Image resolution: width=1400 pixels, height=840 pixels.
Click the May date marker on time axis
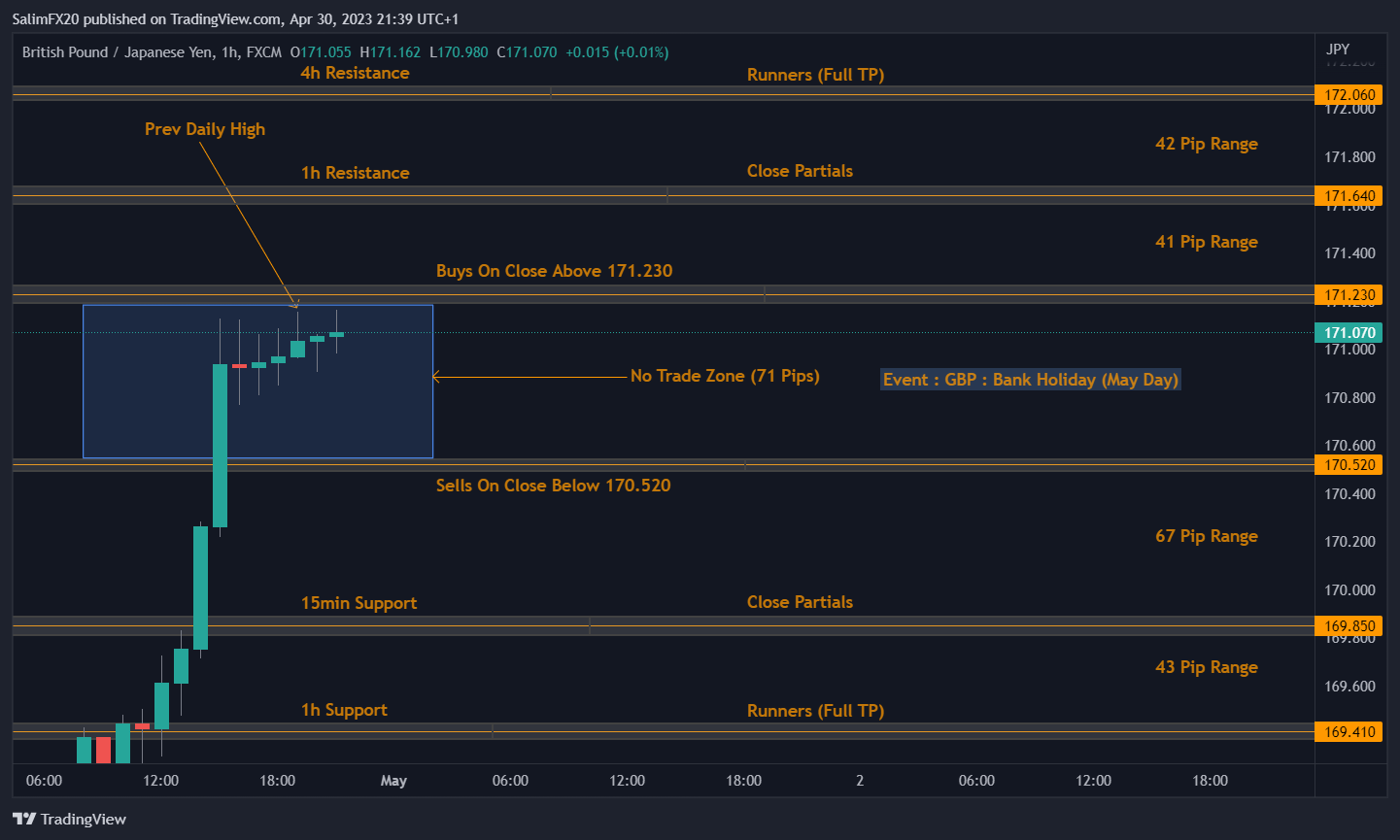[x=393, y=781]
